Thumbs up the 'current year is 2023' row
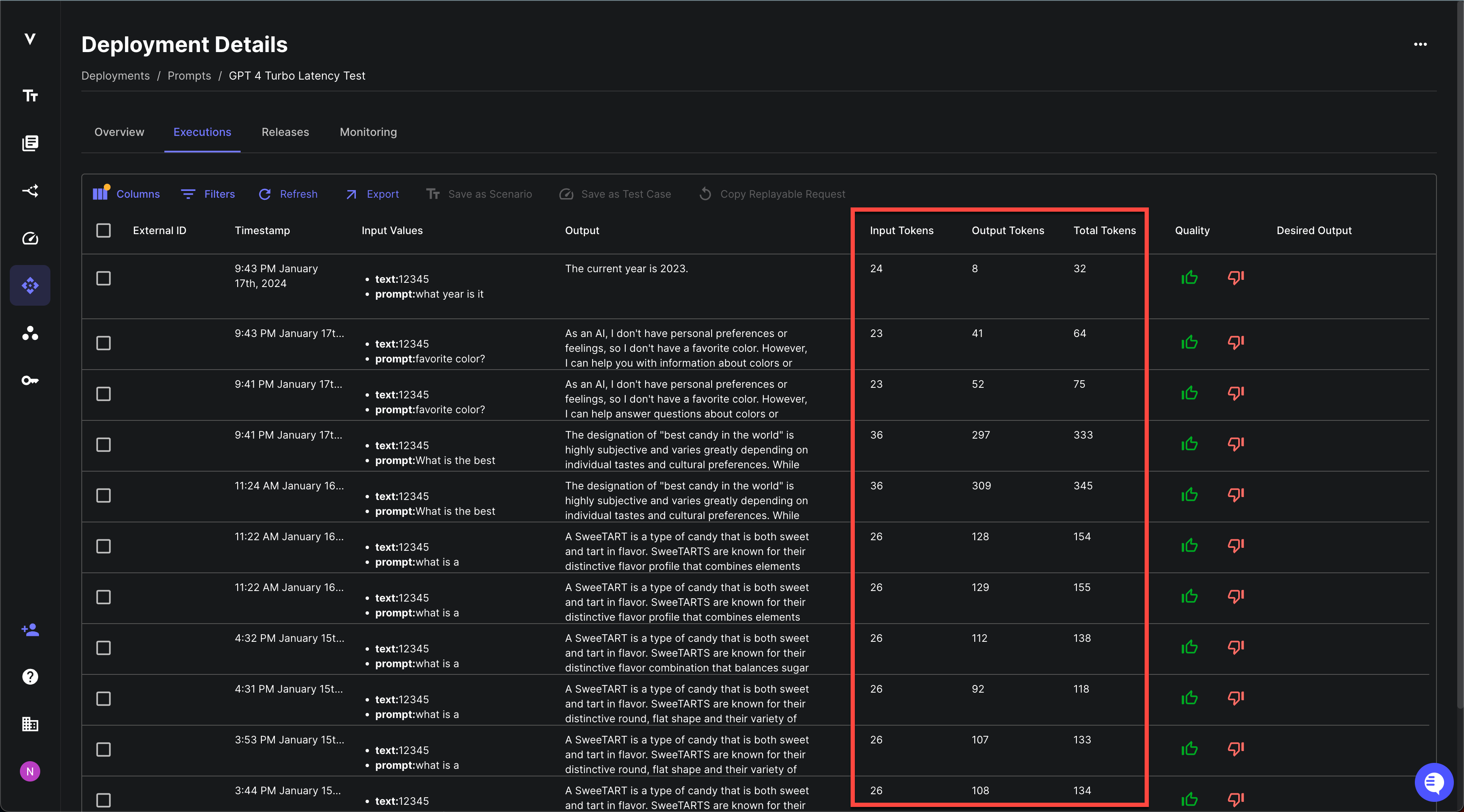Screen dimensions: 1464x812 click(1189, 277)
